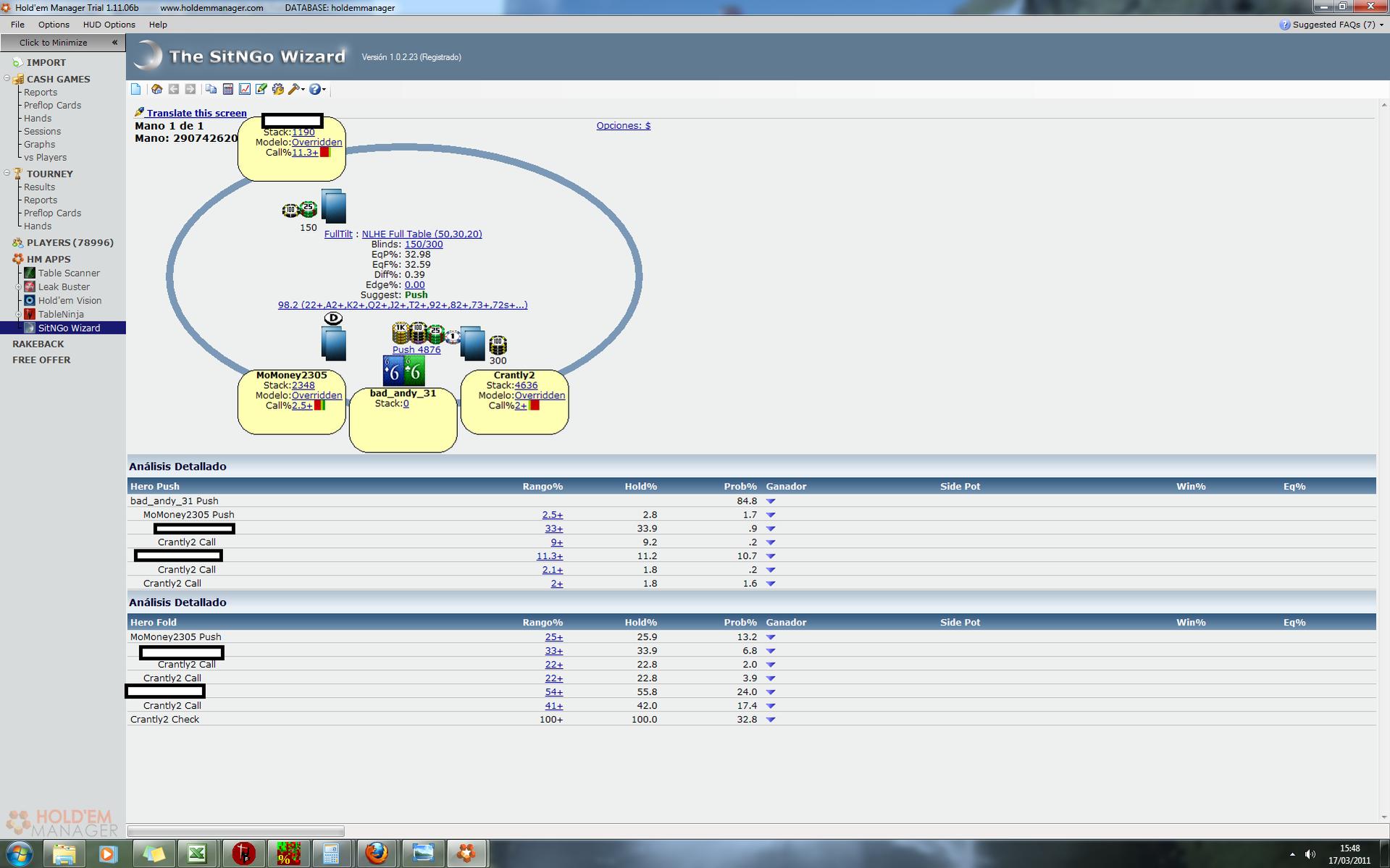Viewport: 1390px width, 868px height.
Task: Open NLHE Full Table (50,30,20) link
Action: click(x=422, y=234)
